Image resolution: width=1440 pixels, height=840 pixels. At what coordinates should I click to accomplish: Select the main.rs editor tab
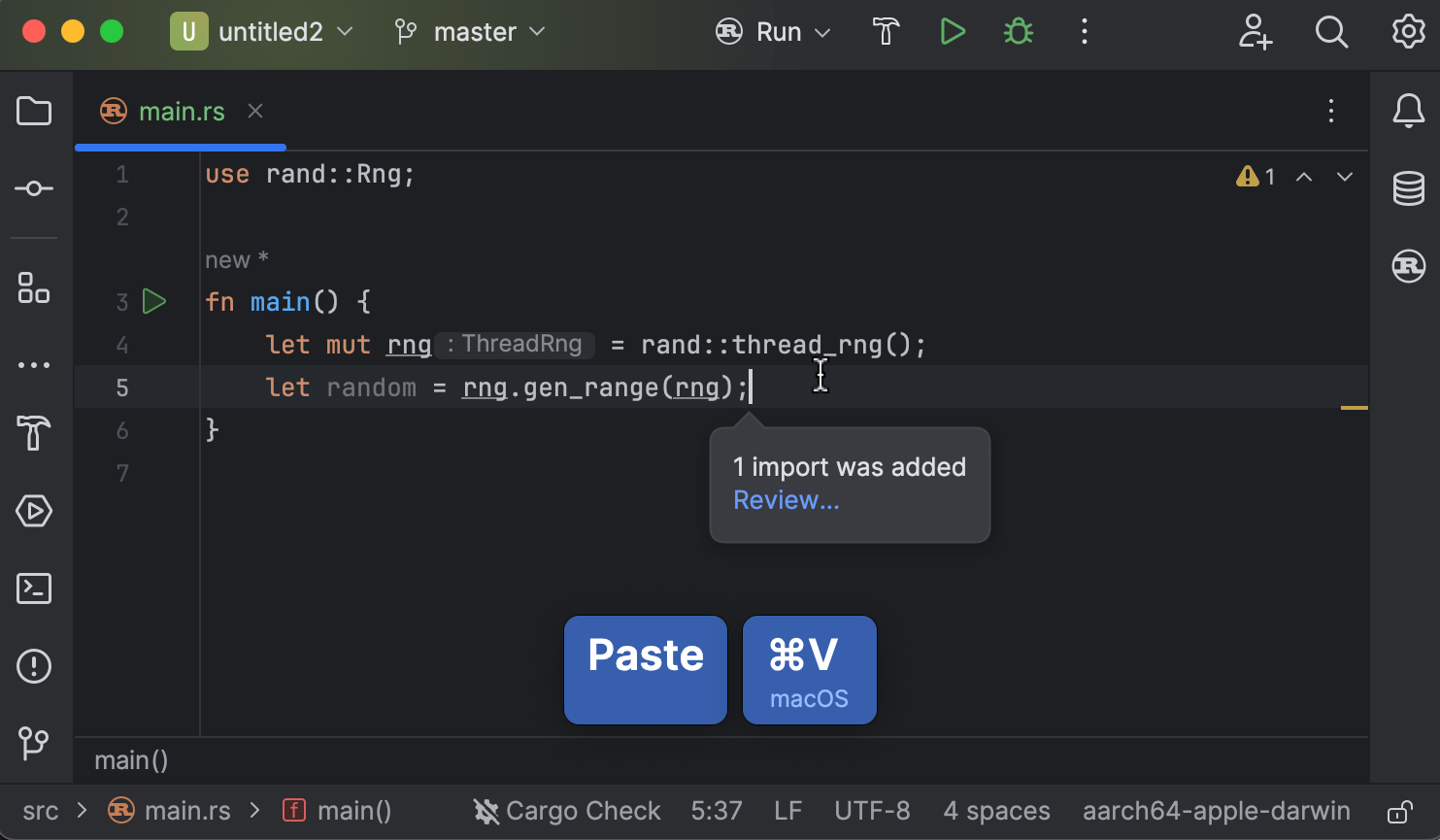click(181, 111)
